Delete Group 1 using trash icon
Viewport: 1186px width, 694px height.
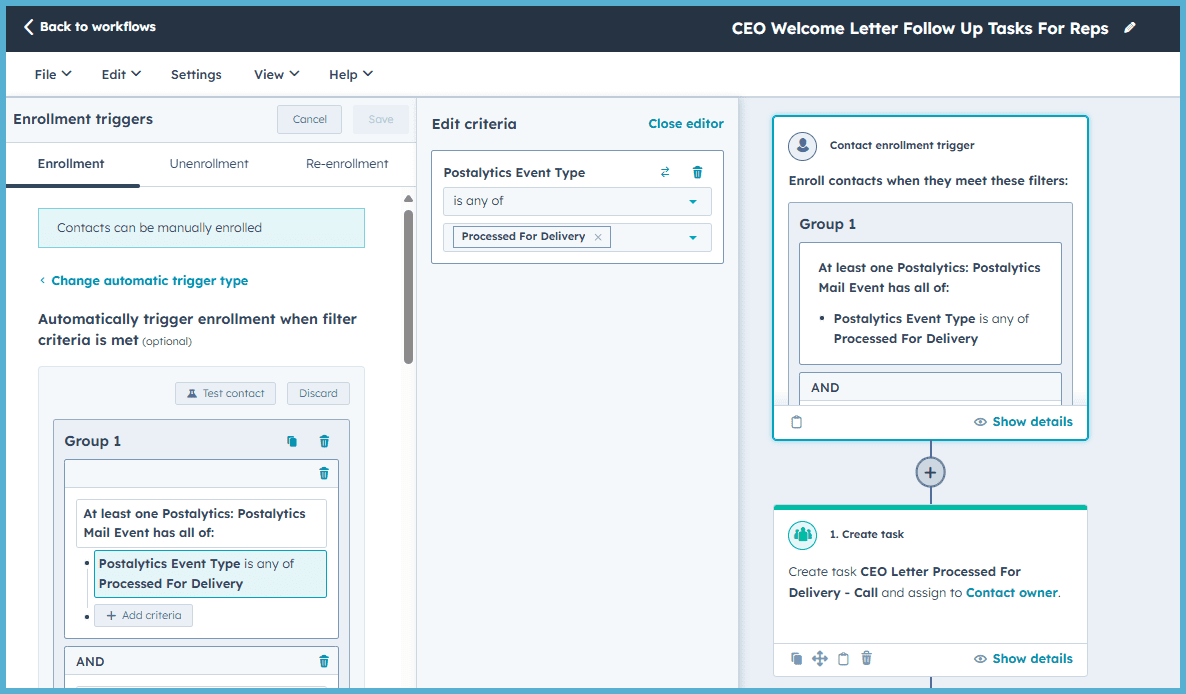click(x=324, y=441)
